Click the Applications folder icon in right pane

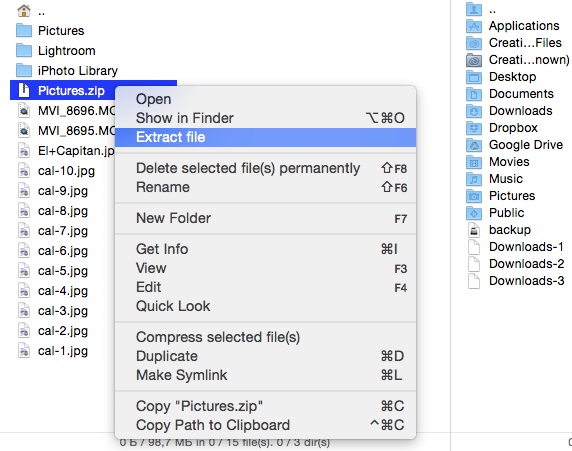point(474,26)
